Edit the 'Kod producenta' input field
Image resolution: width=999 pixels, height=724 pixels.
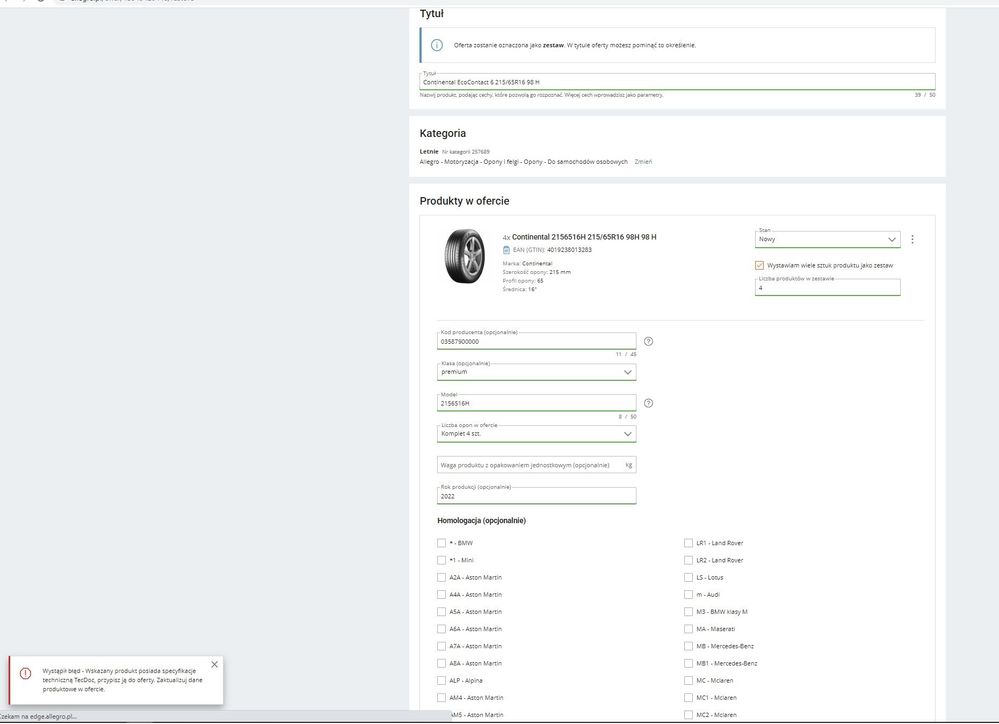click(536, 341)
